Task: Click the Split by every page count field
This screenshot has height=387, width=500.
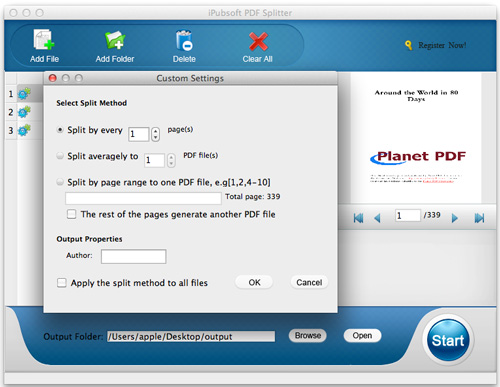Action: (138, 134)
